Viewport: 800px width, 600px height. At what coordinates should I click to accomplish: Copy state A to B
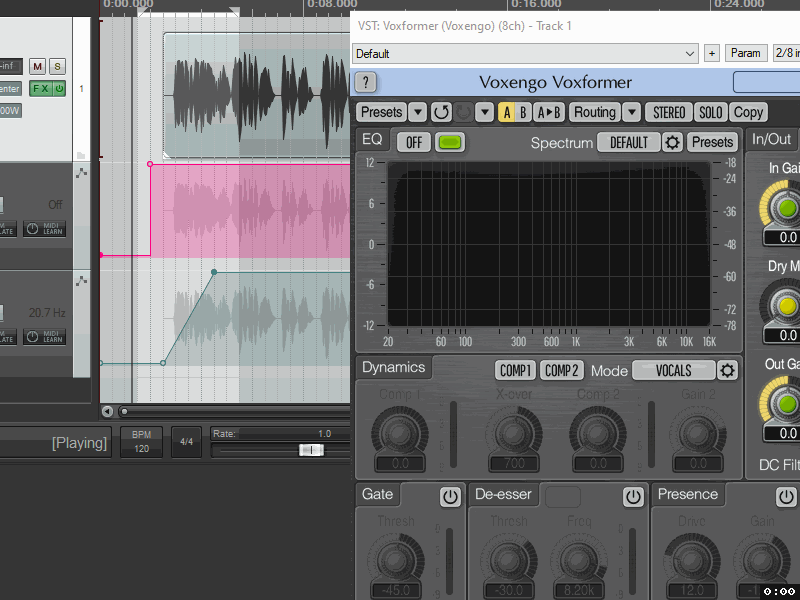pos(549,112)
